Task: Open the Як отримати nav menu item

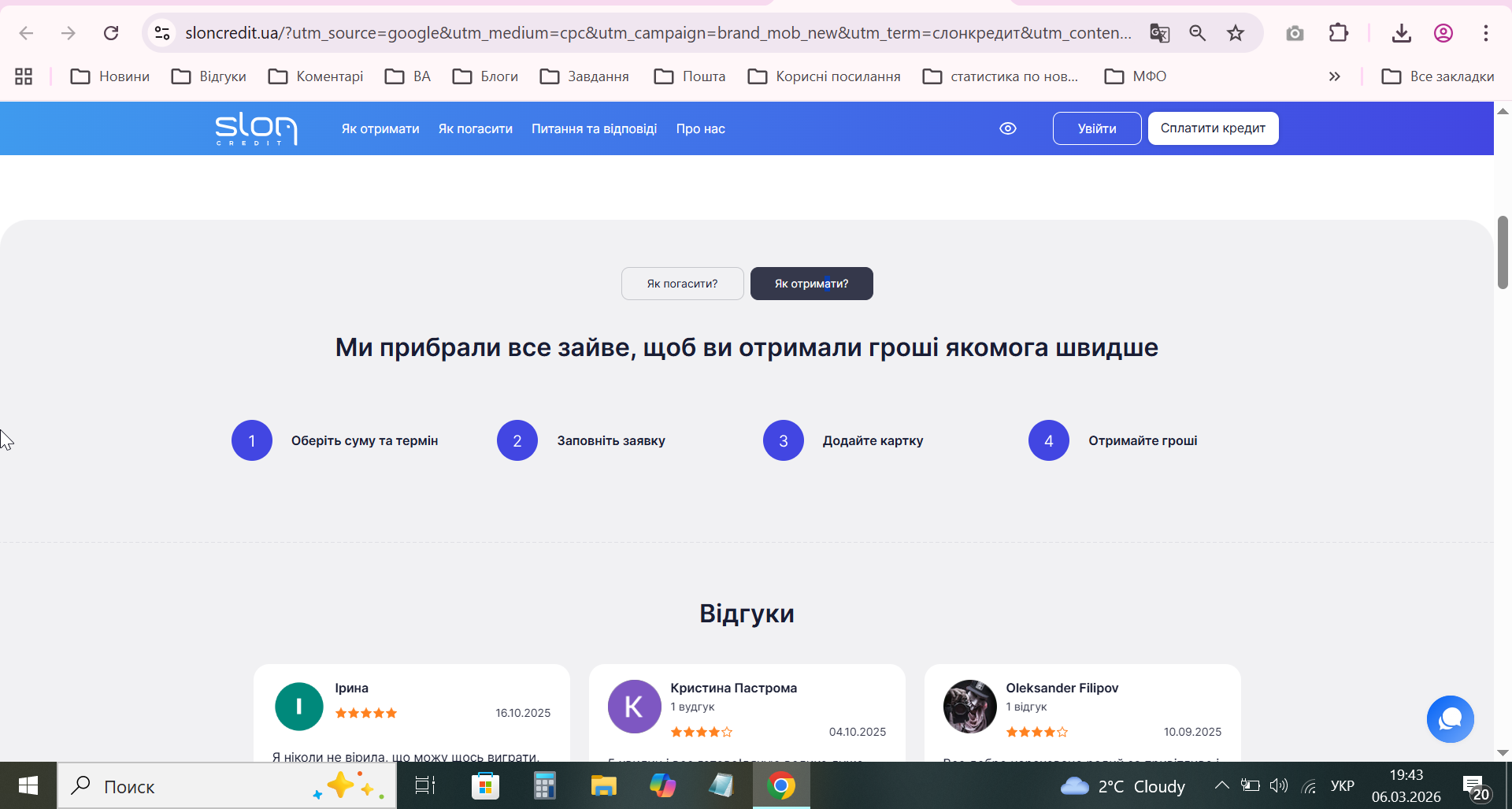Action: click(x=380, y=128)
